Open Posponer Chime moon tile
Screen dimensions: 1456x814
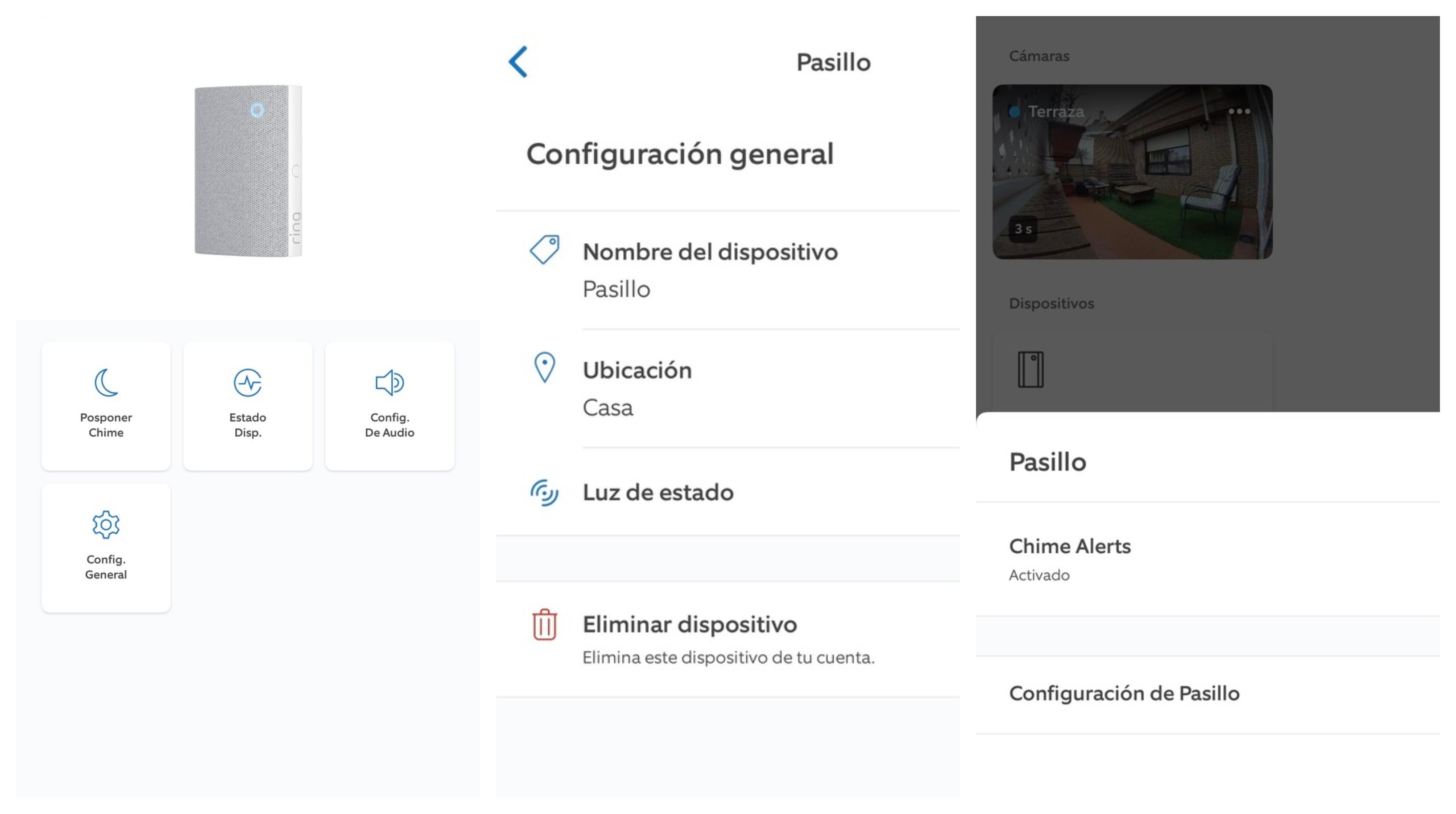[106, 405]
